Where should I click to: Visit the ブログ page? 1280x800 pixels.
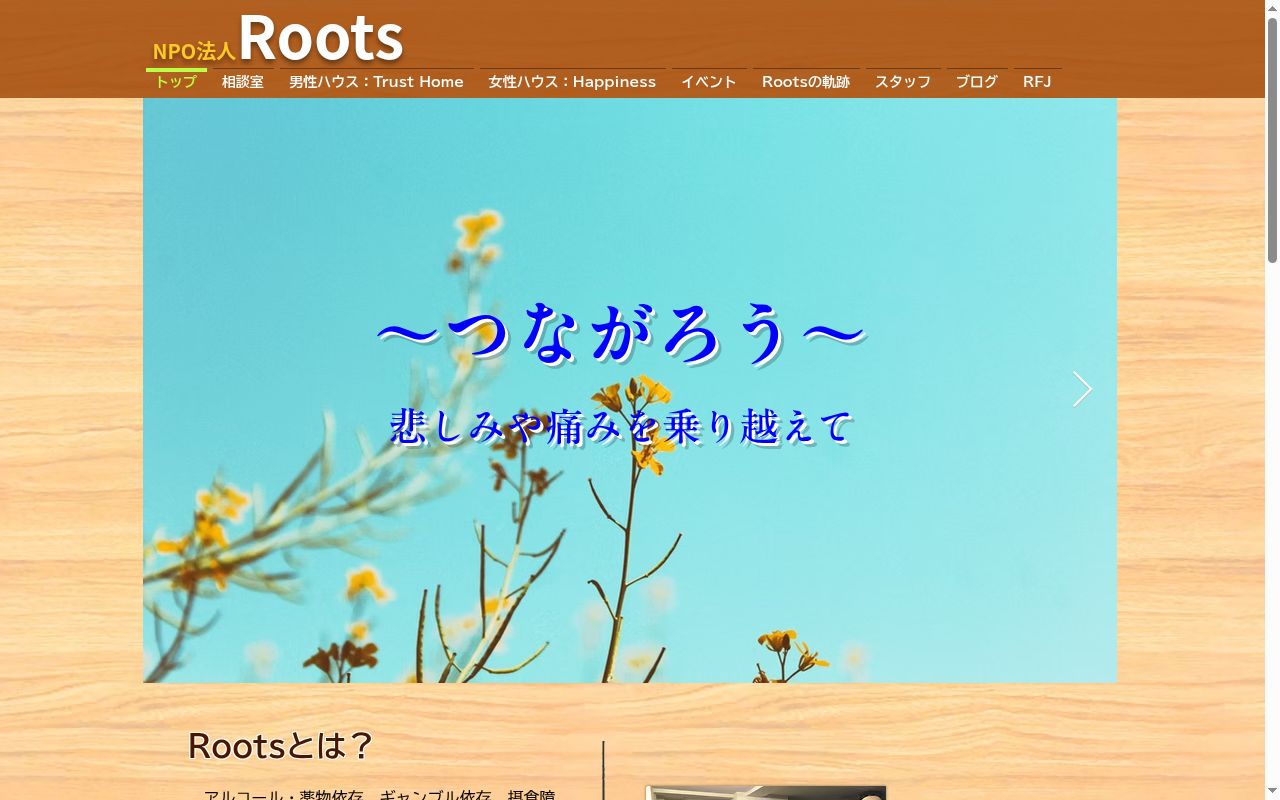[x=977, y=82]
